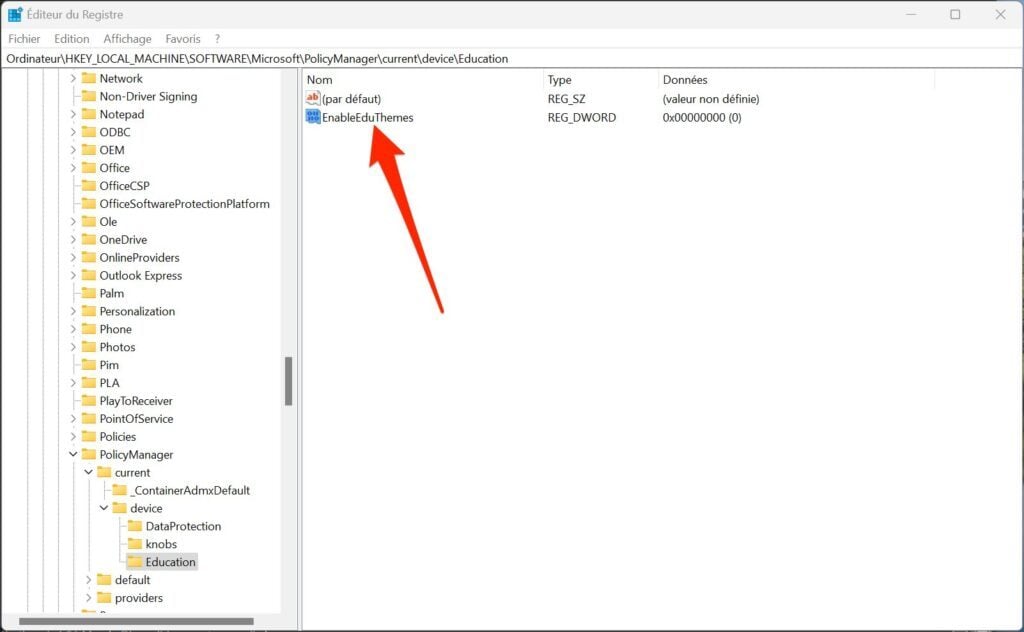Select the PolicyManager tree key

[x=136, y=454]
